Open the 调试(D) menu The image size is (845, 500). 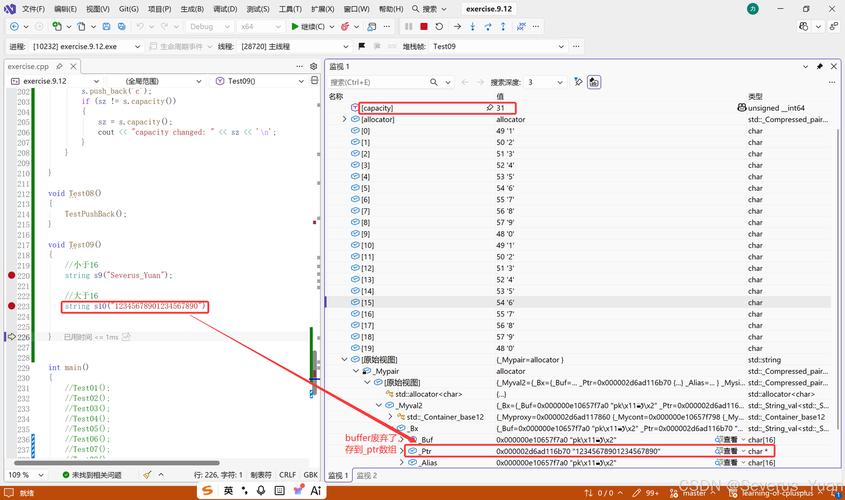(225, 9)
